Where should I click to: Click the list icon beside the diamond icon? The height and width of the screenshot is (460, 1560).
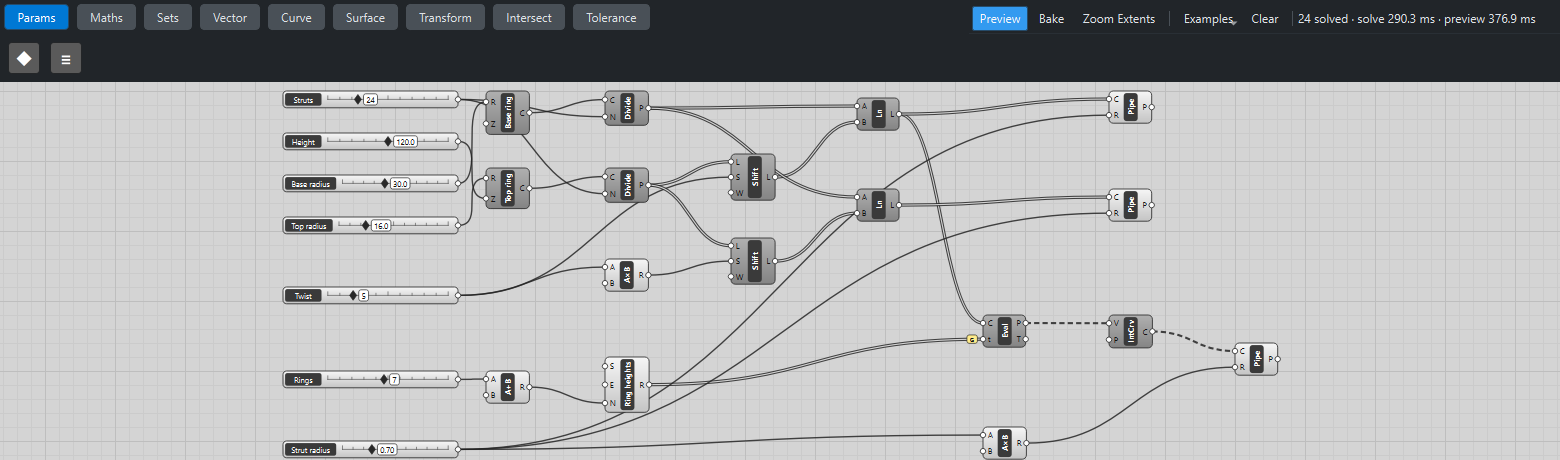pos(66,58)
